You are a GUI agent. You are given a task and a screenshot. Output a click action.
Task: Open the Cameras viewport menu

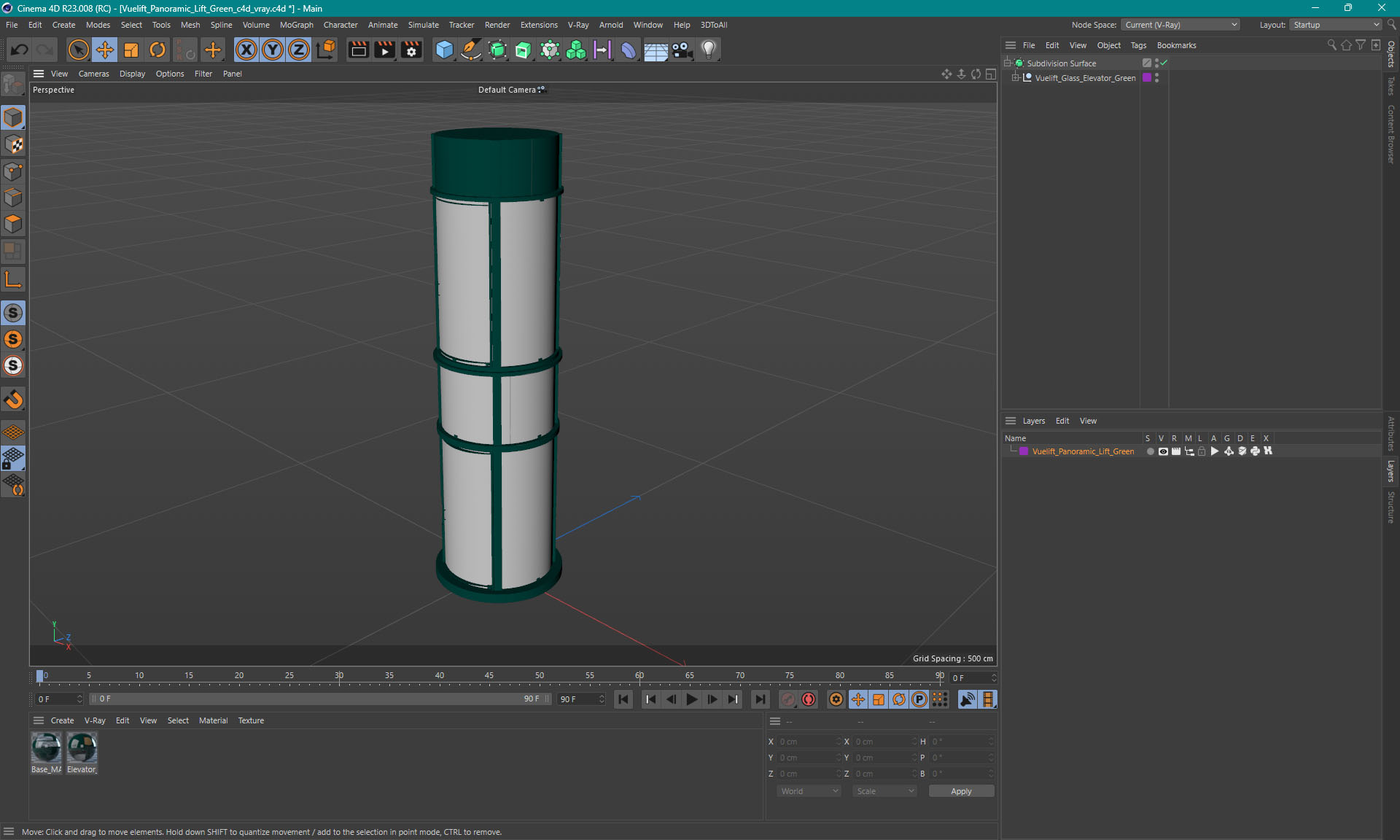[93, 74]
